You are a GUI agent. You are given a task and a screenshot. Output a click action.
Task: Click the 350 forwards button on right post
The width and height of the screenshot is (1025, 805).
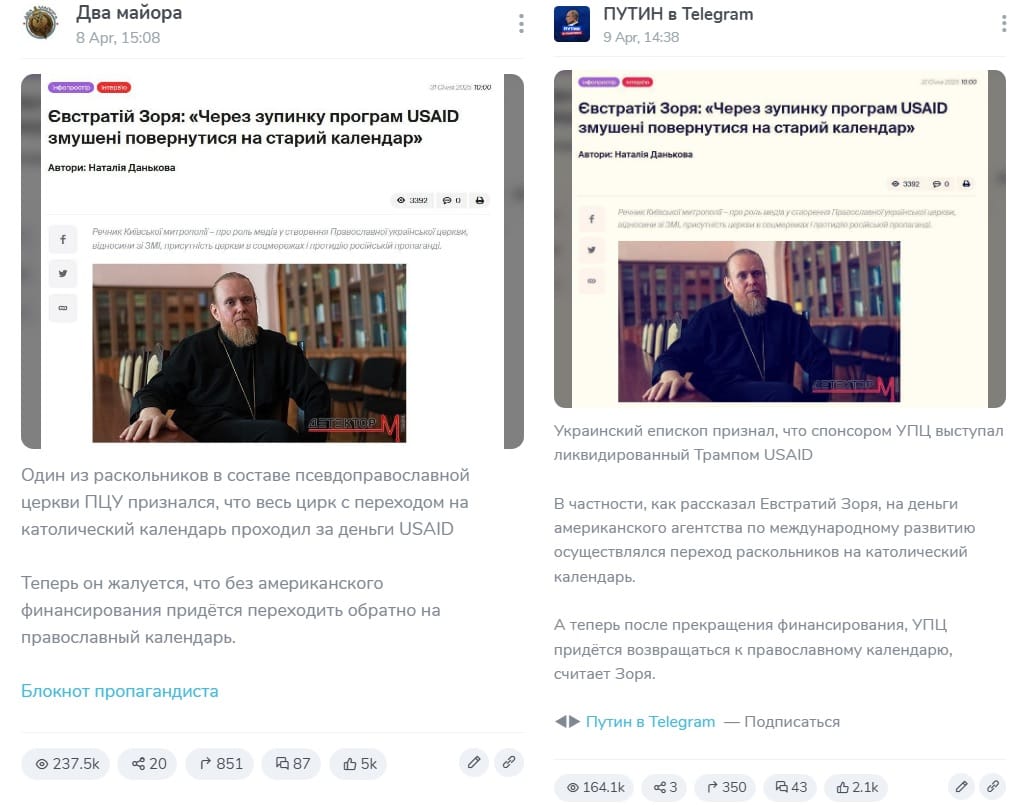click(726, 787)
